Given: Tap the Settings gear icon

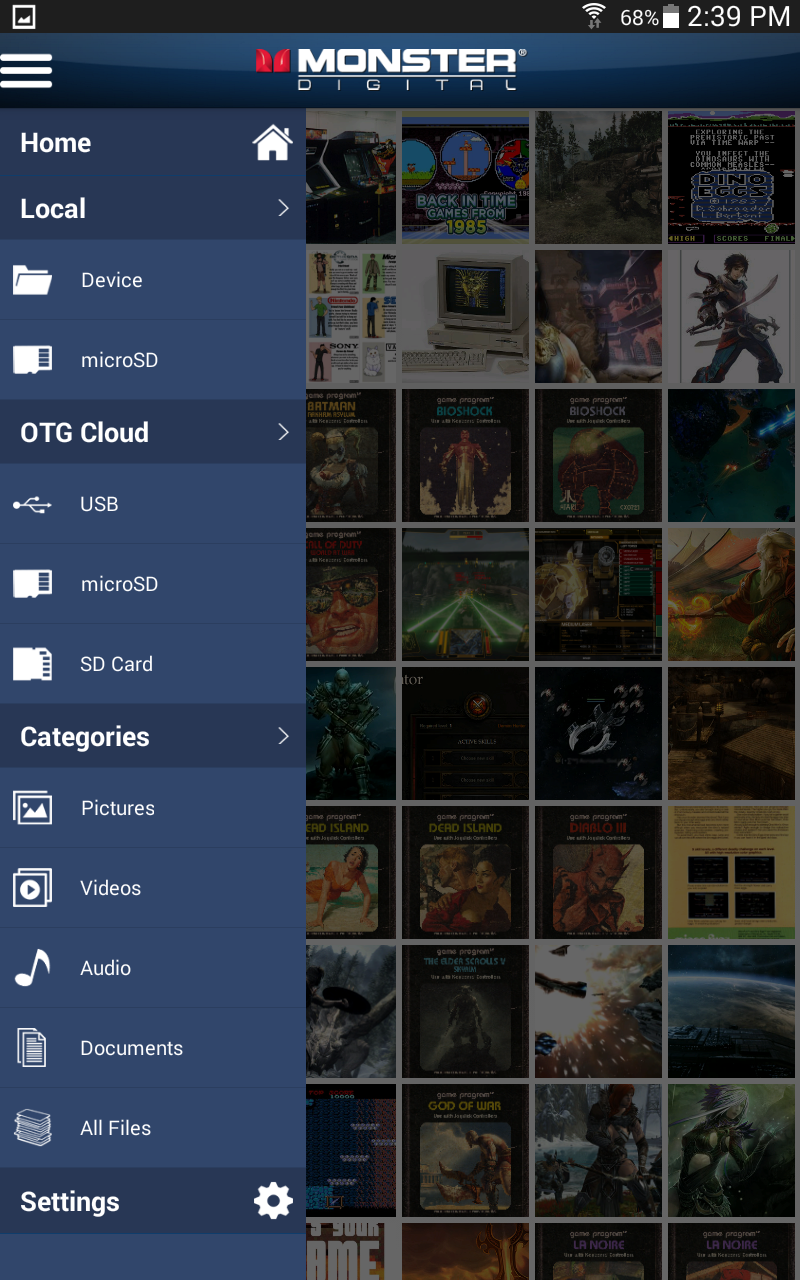Looking at the screenshot, I should pos(273,1201).
